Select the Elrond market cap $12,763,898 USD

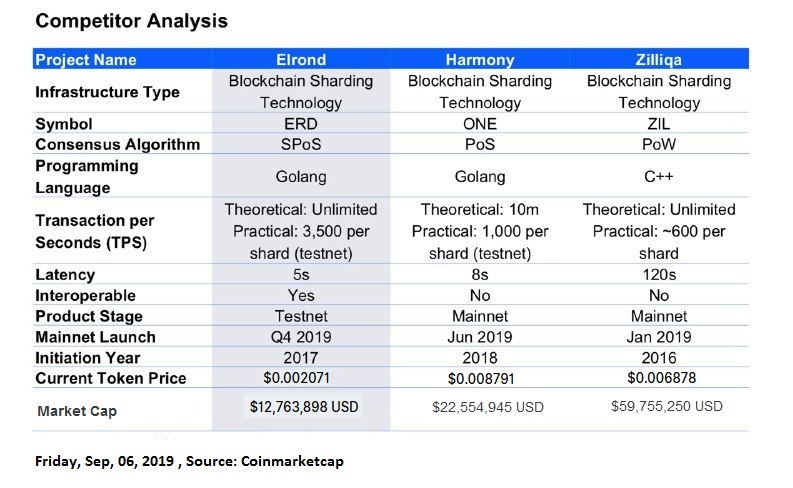(303, 407)
